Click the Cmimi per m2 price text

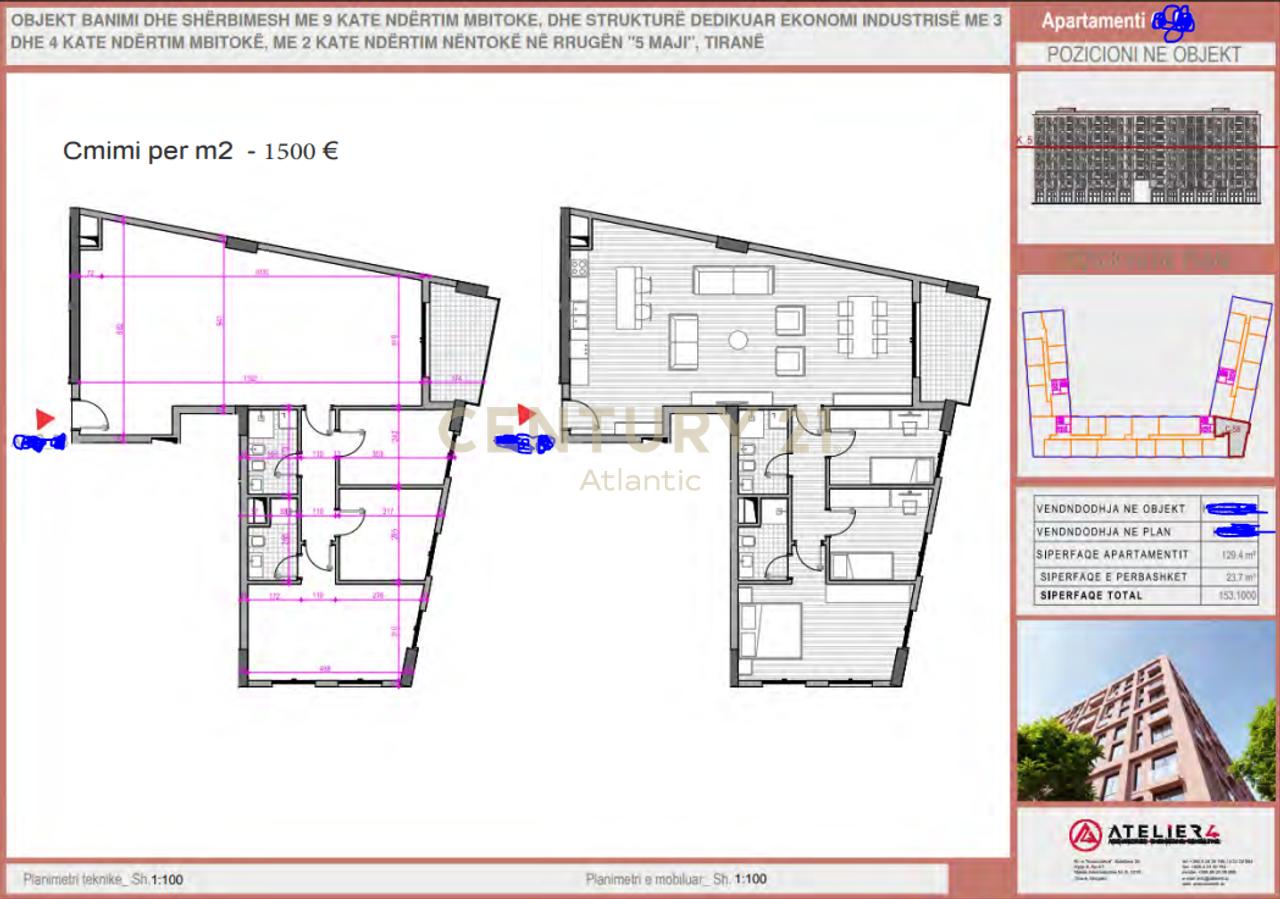(x=200, y=150)
